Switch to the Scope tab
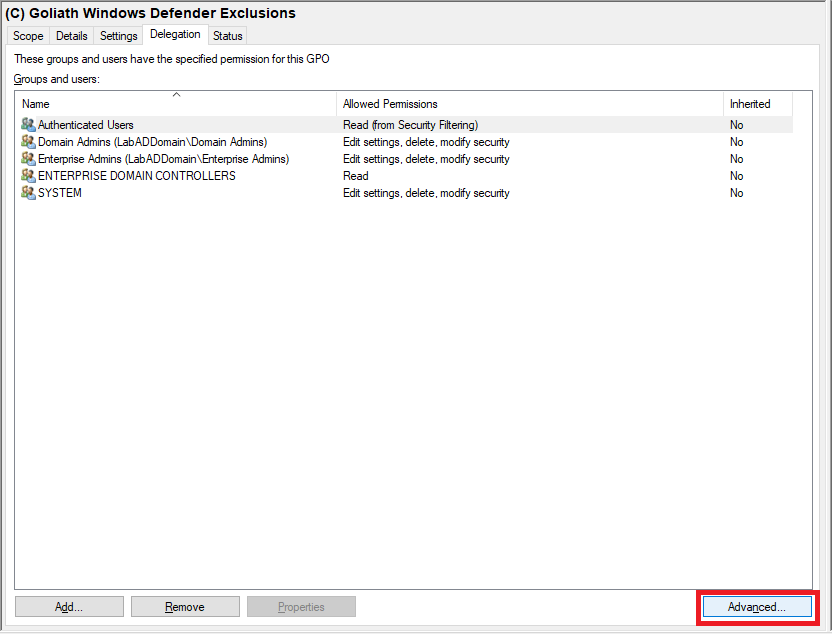This screenshot has height=634, width=832. click(x=28, y=36)
